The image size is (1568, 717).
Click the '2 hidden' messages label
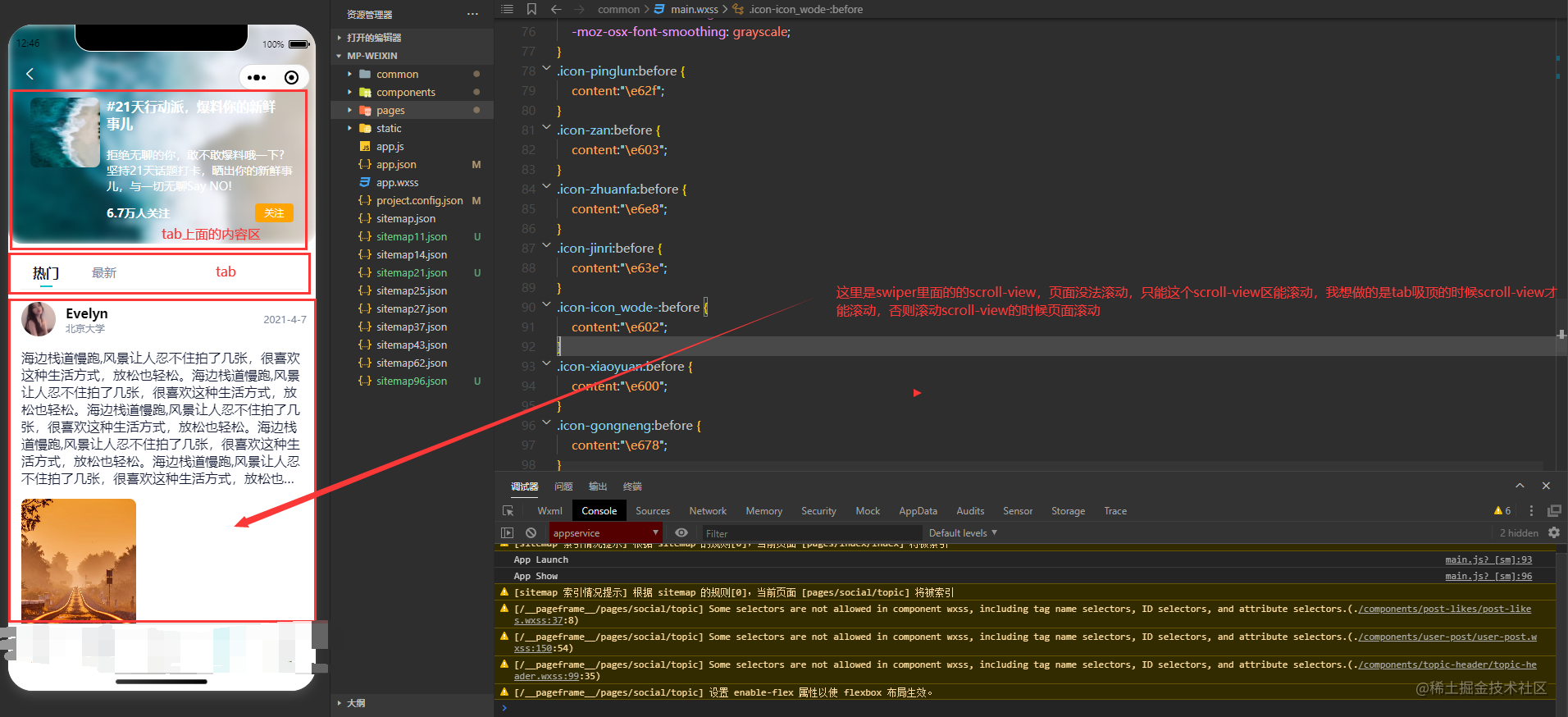point(1519,532)
